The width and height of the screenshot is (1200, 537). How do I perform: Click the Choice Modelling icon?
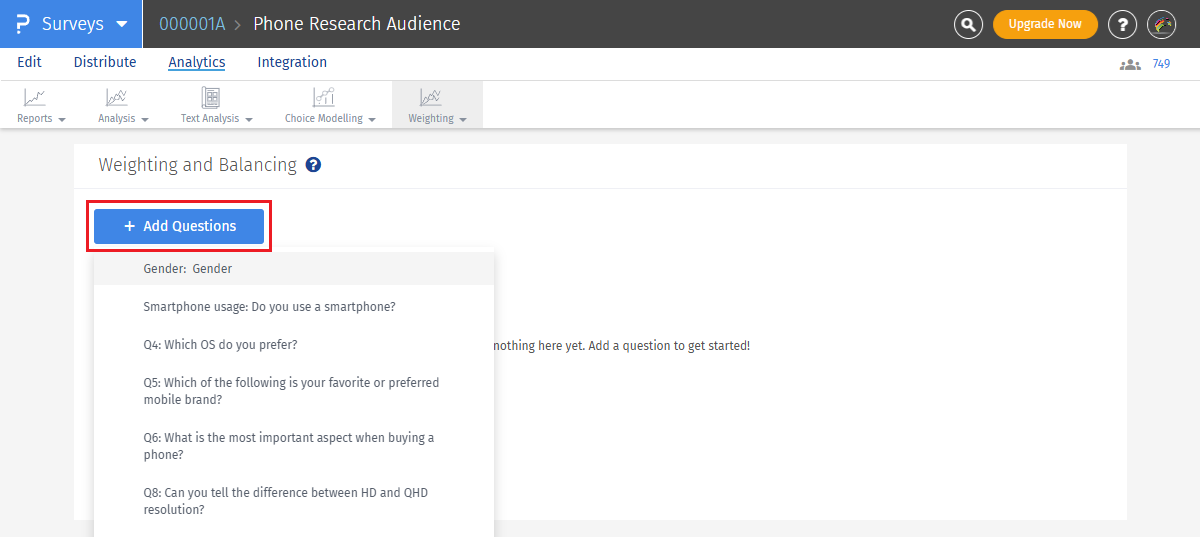tap(324, 97)
